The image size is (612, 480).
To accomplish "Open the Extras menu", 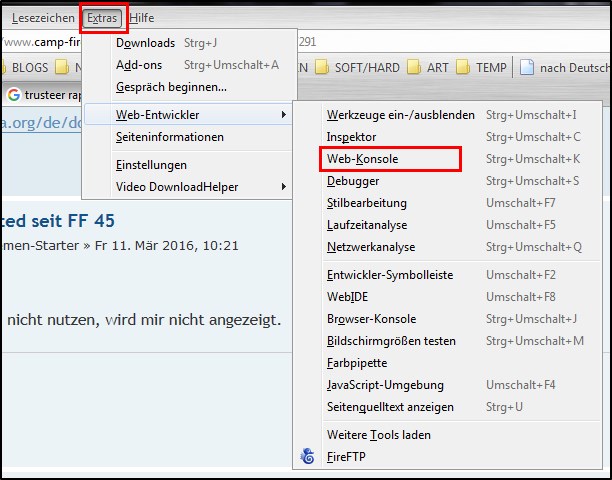I will pos(102,18).
